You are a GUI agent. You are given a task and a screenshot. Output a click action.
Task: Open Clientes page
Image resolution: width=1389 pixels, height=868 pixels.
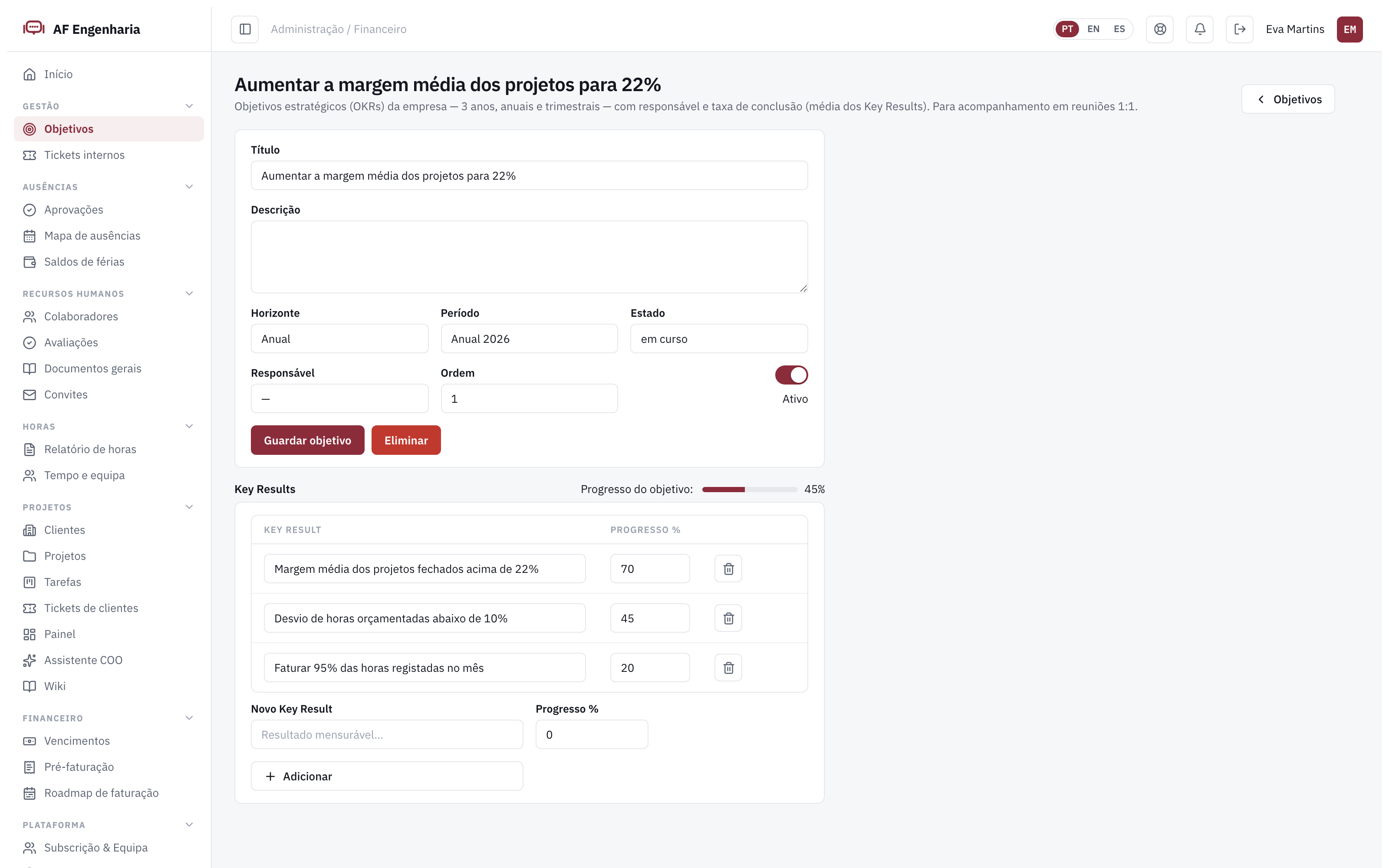[x=109, y=530]
